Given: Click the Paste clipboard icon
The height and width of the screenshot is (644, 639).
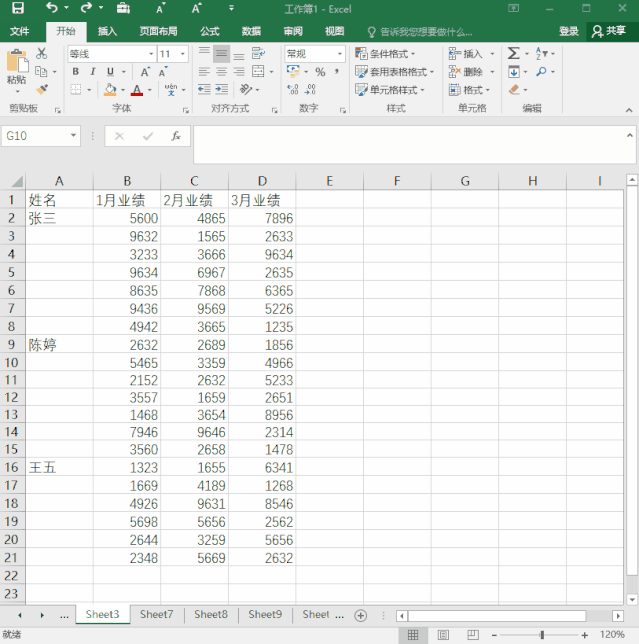Looking at the screenshot, I should coord(17,61).
